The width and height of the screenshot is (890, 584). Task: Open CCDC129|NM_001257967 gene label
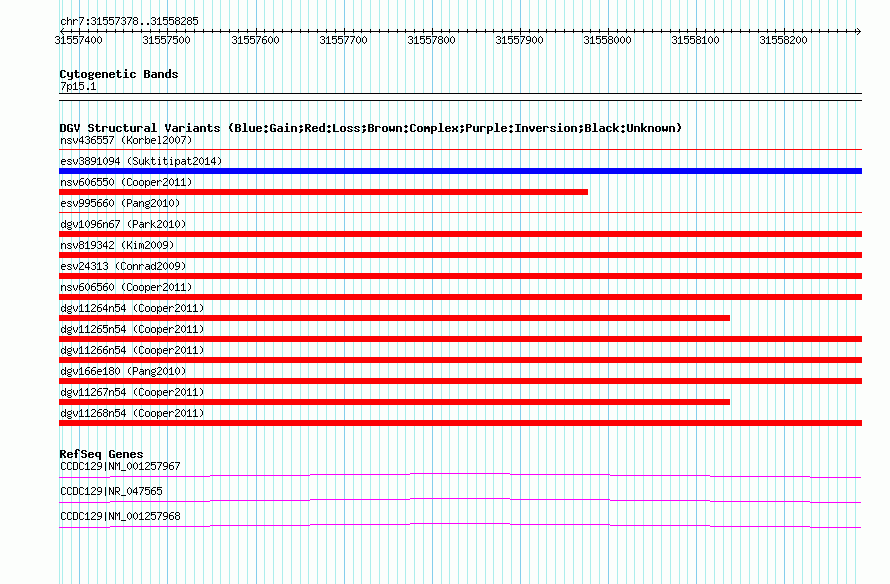tap(120, 466)
